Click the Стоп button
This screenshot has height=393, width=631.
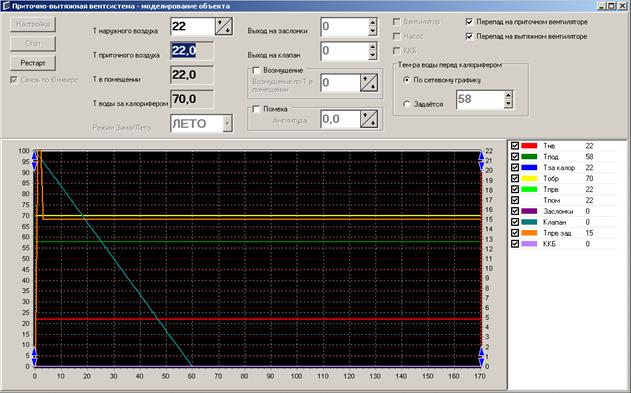[33, 43]
